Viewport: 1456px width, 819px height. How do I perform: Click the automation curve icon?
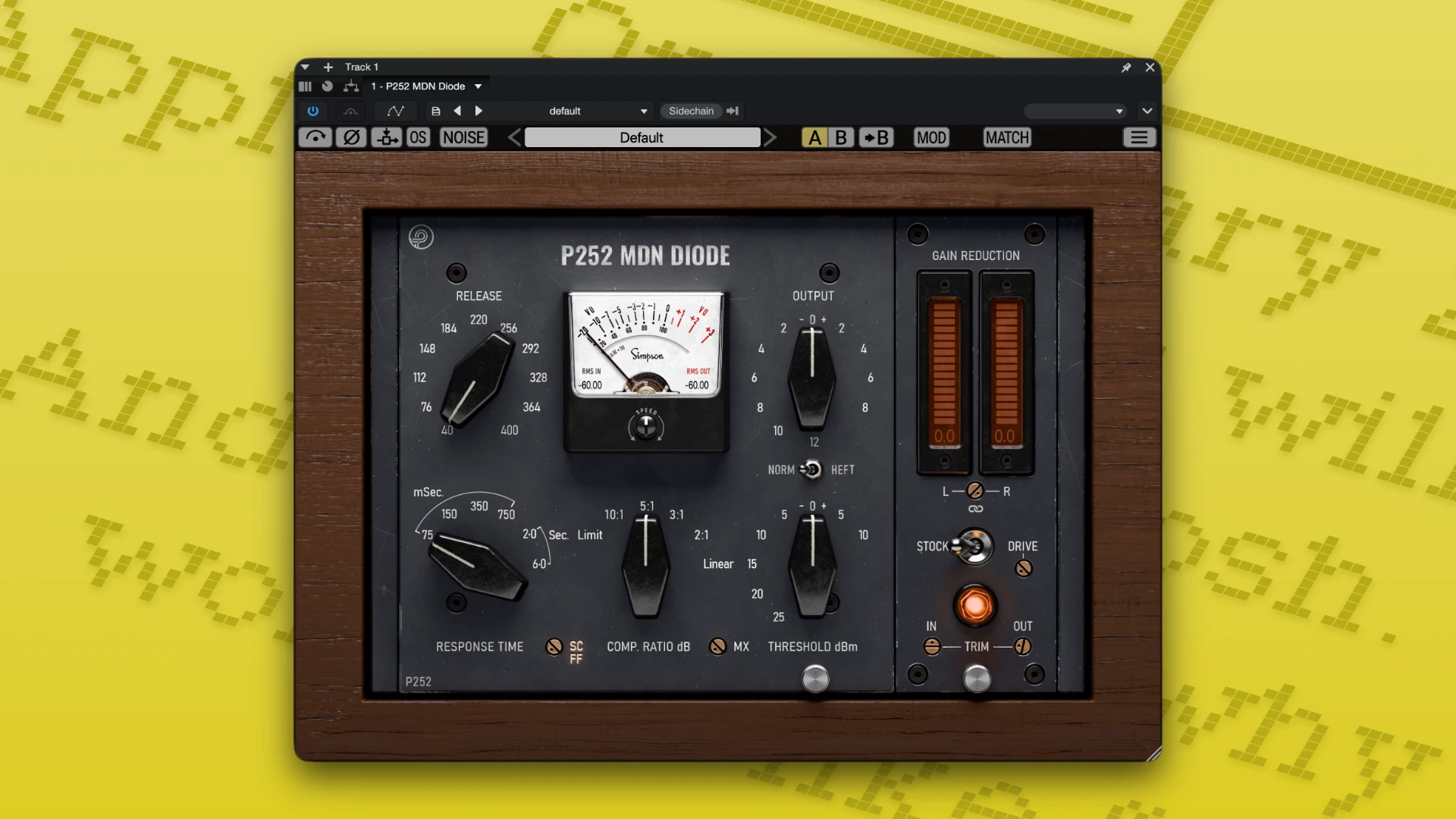395,111
